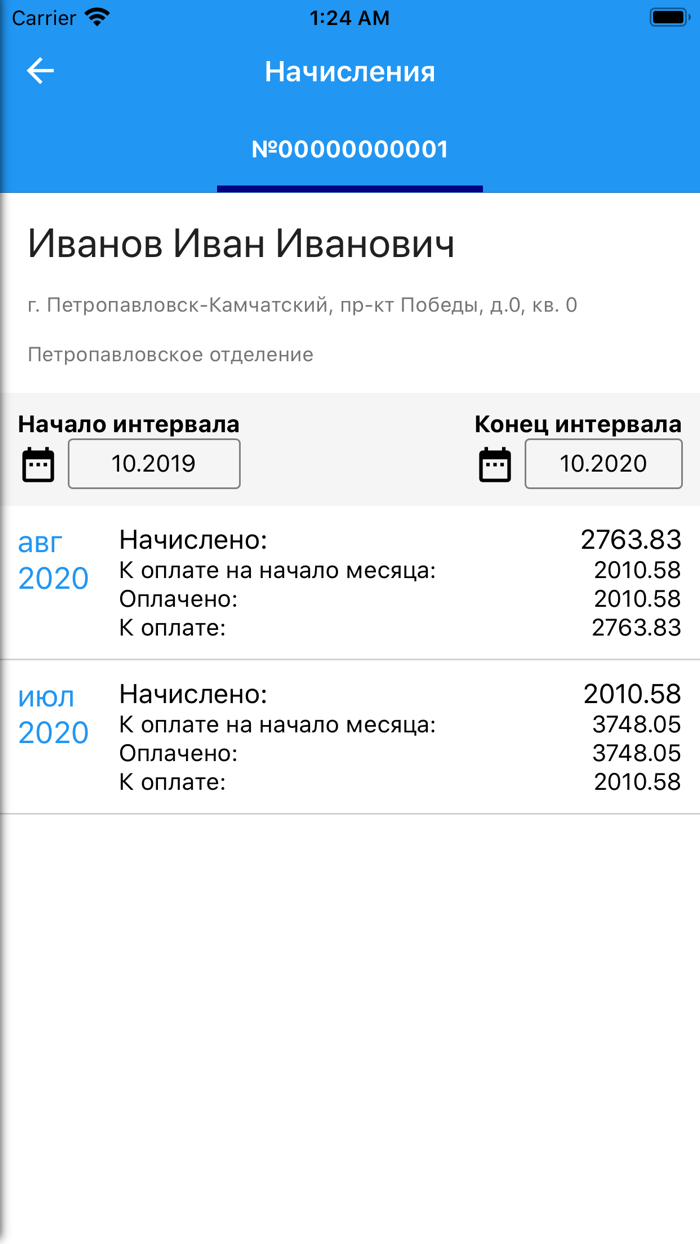Tap the Wi-Fi icon in status bar
The image size is (700, 1244).
coord(95,17)
